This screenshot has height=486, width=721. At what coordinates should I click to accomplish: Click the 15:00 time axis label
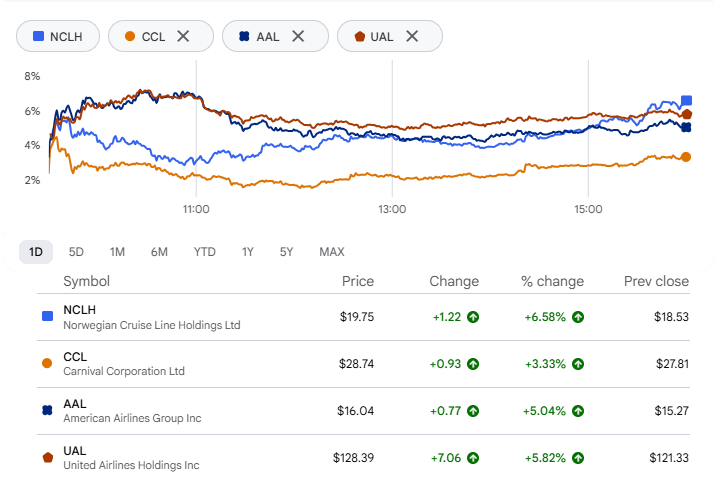588,210
